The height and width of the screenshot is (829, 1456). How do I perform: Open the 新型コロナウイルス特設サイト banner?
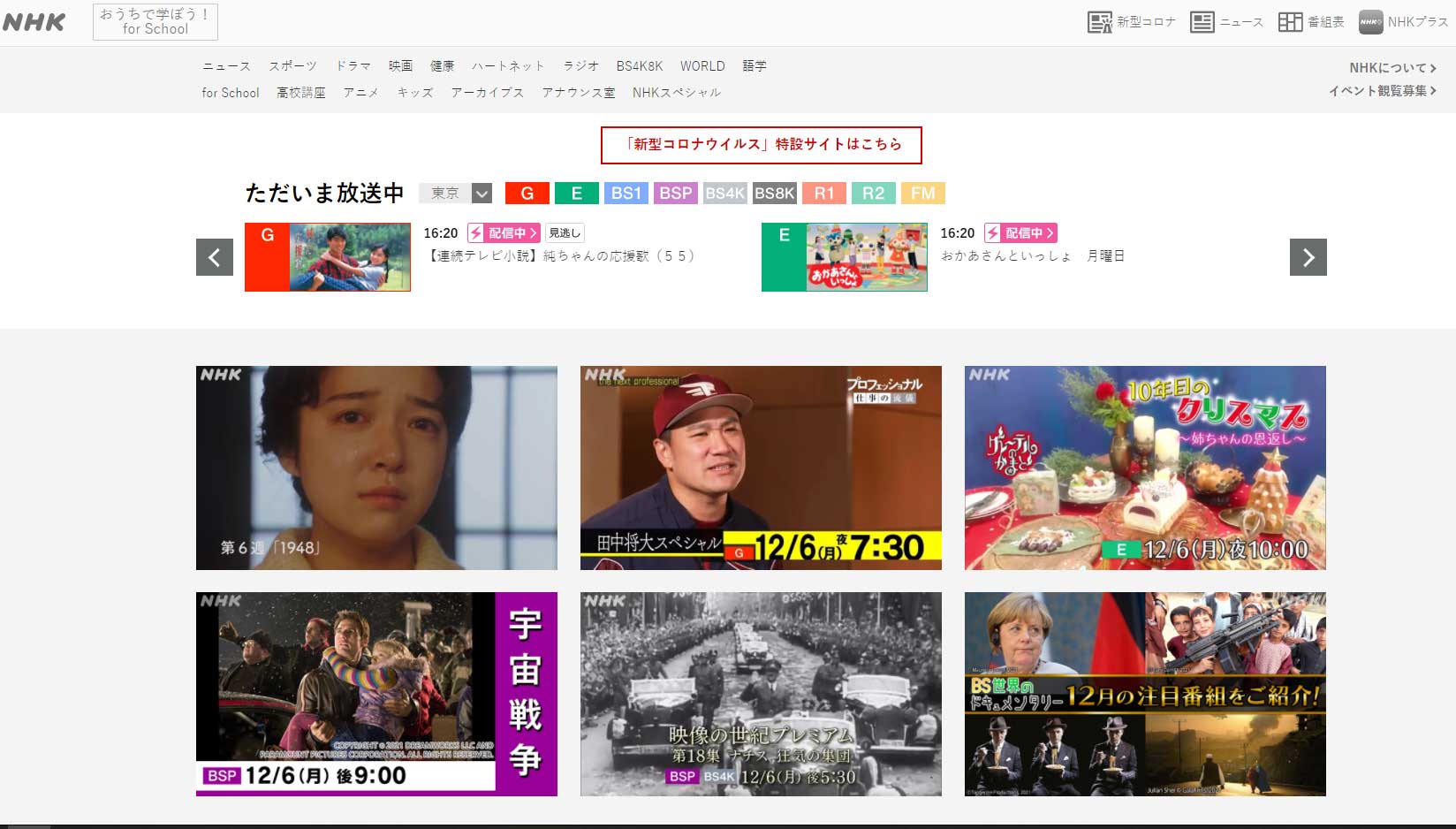[x=762, y=145]
